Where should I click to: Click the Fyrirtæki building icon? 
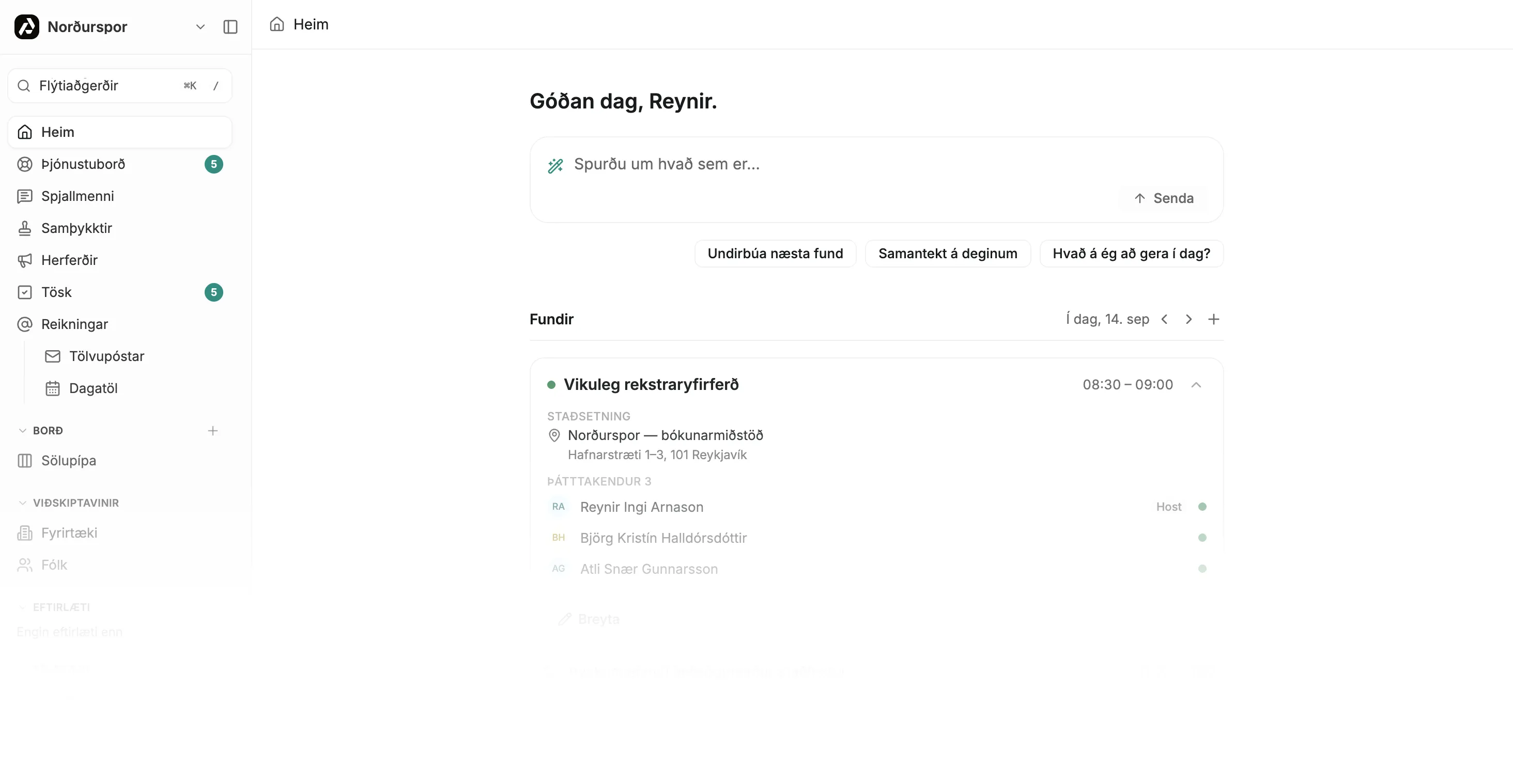tap(25, 533)
